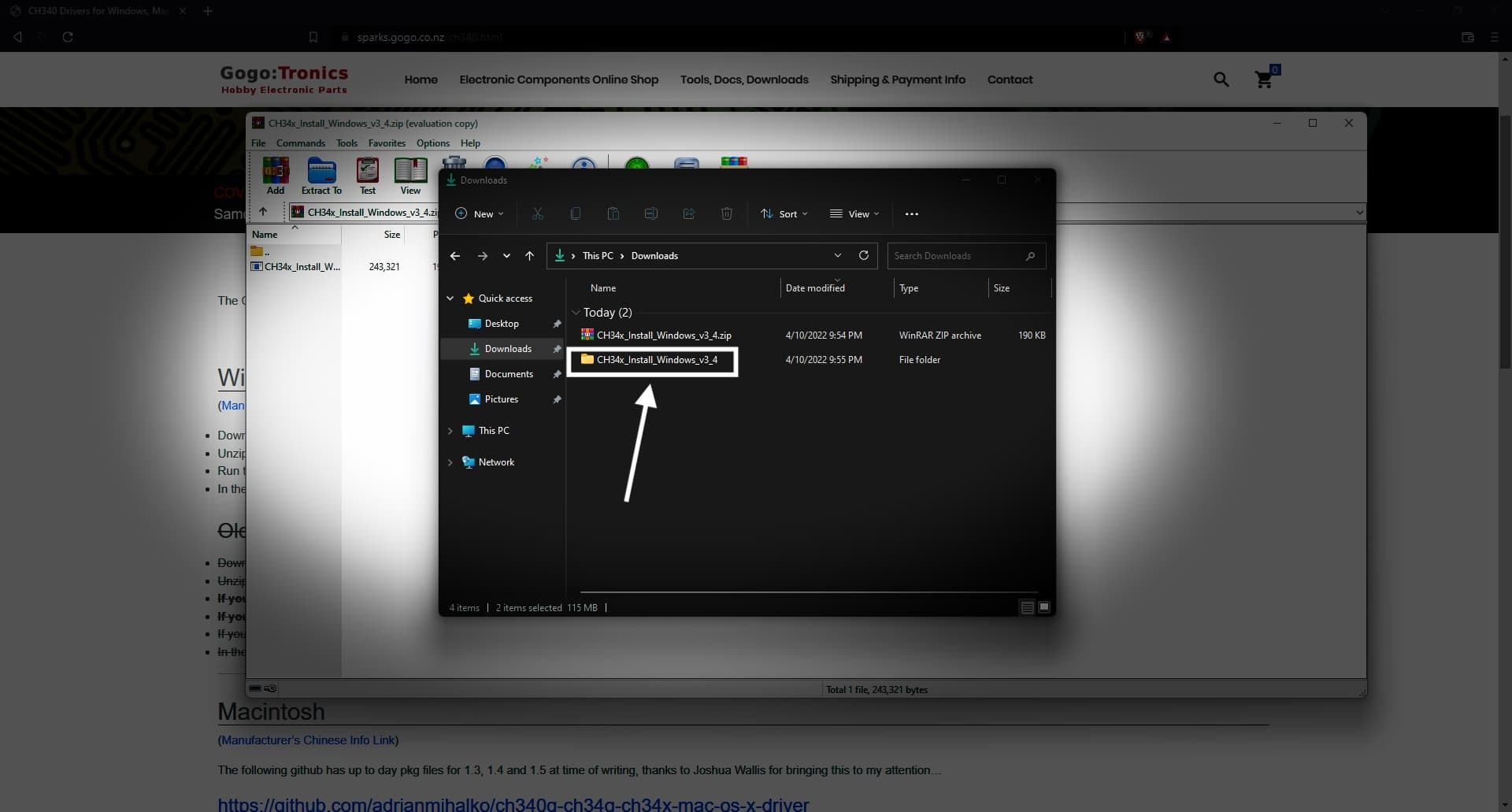
Task: Open Shipping & Payment Info link
Action: point(898,80)
